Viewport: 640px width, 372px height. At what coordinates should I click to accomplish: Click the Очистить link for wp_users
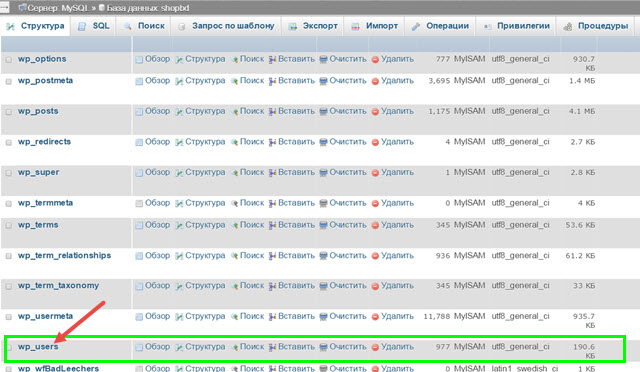click(348, 347)
